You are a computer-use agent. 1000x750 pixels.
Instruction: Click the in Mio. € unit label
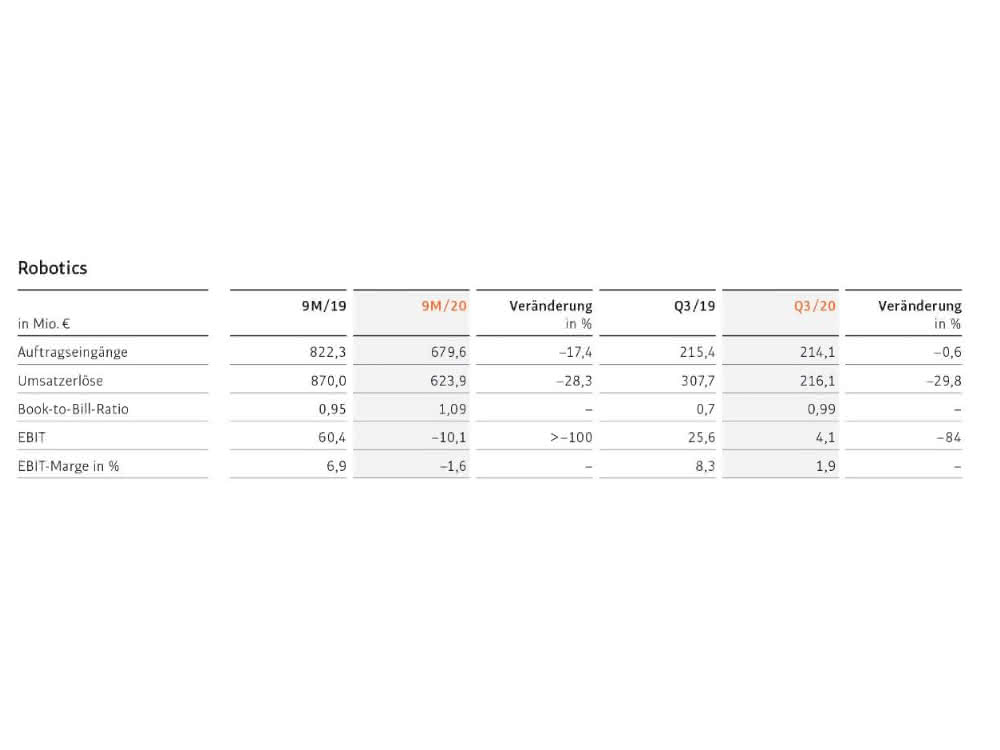coord(44,324)
